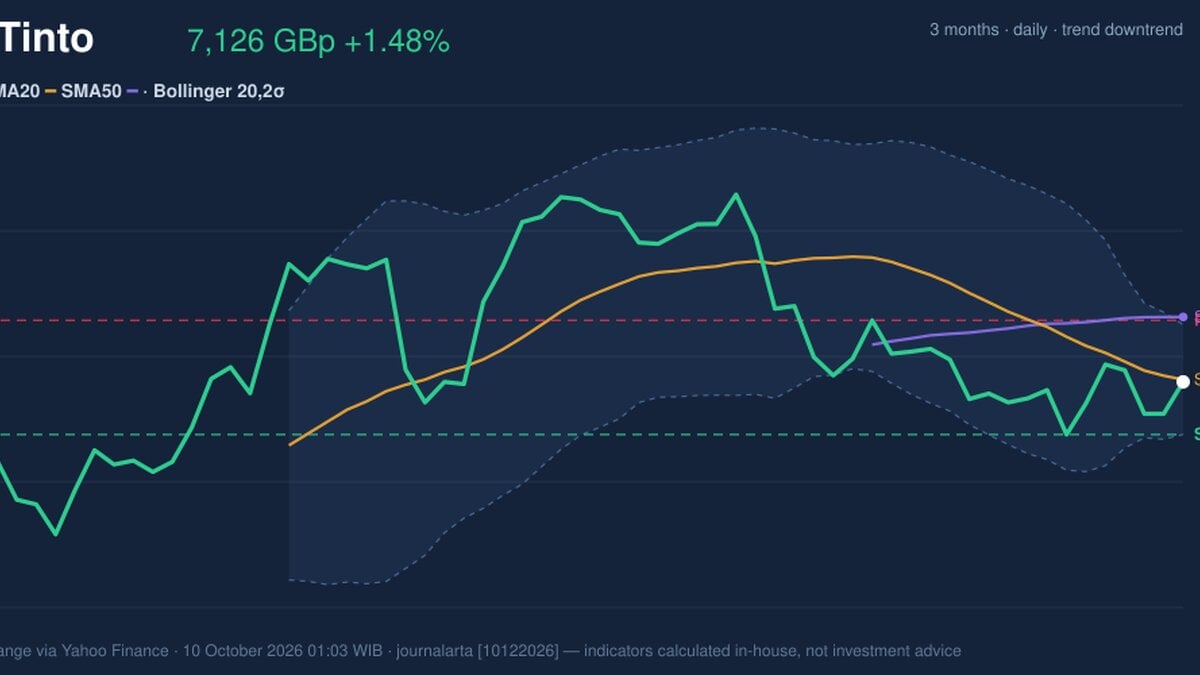The width and height of the screenshot is (1200, 675).
Task: Click the green S support label at right
Action: pyautogui.click(x=1197, y=434)
